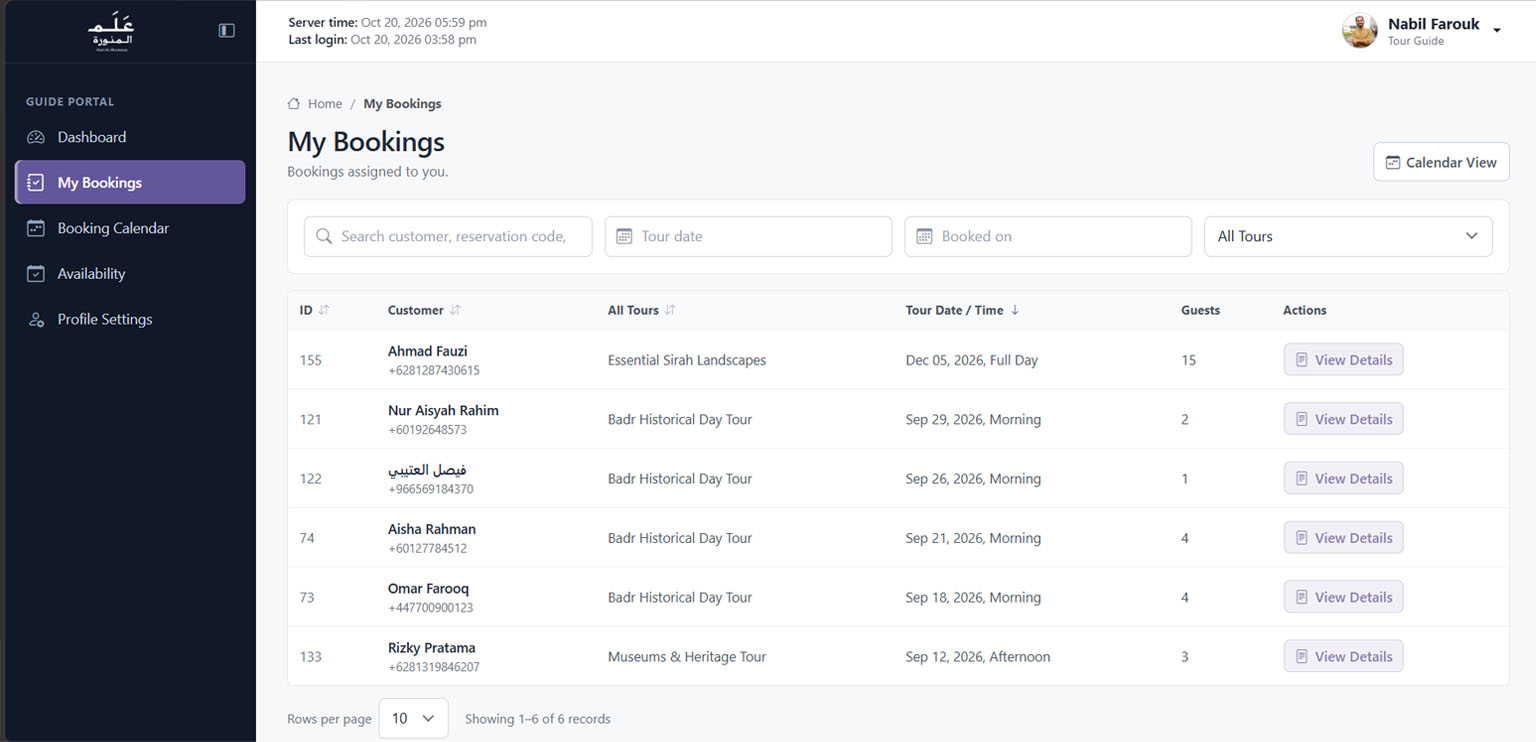Toggle Tour Date / Time sort arrow
The image size is (1536, 742).
click(x=1015, y=310)
